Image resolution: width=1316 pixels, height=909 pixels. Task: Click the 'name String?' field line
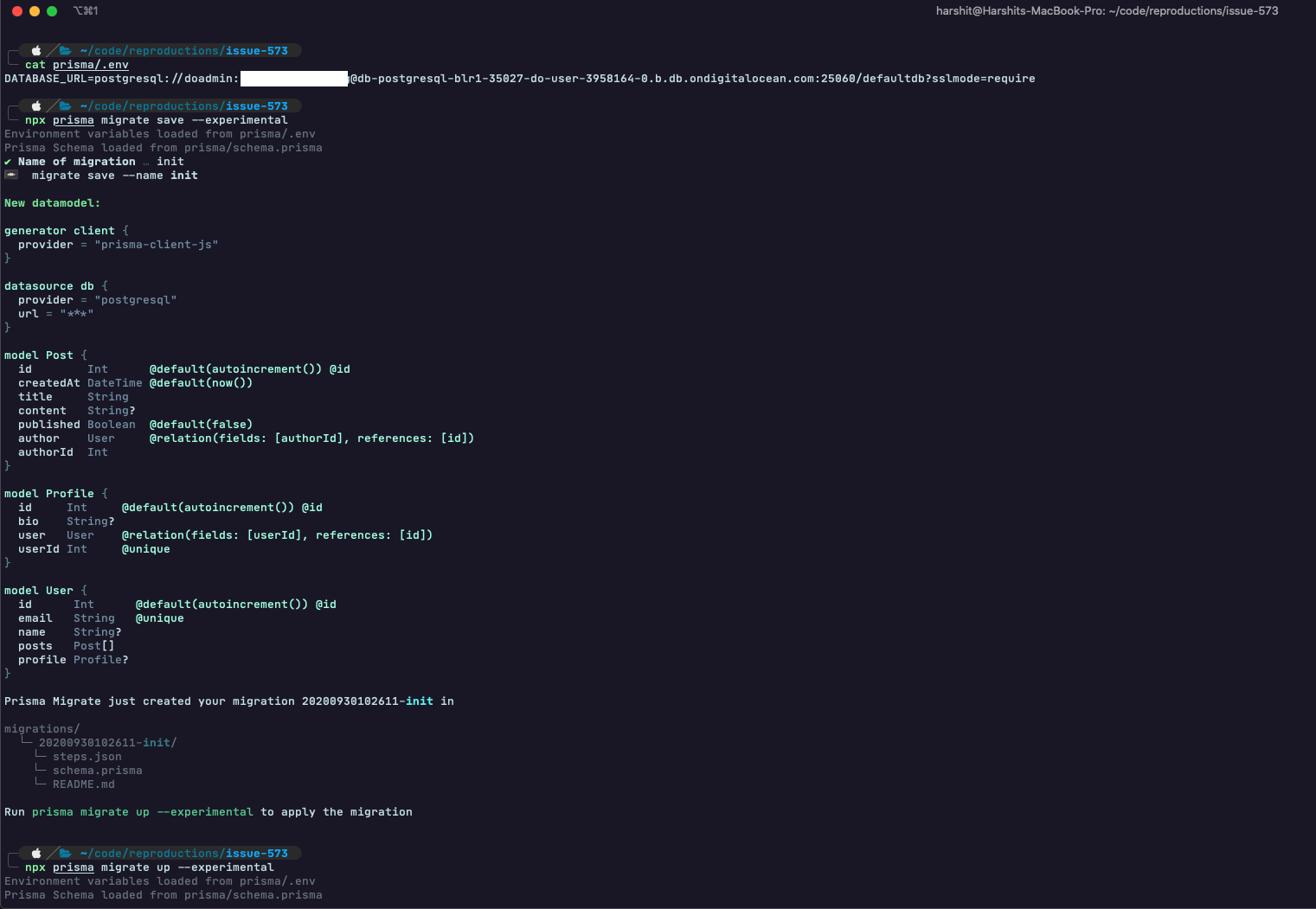(x=69, y=632)
